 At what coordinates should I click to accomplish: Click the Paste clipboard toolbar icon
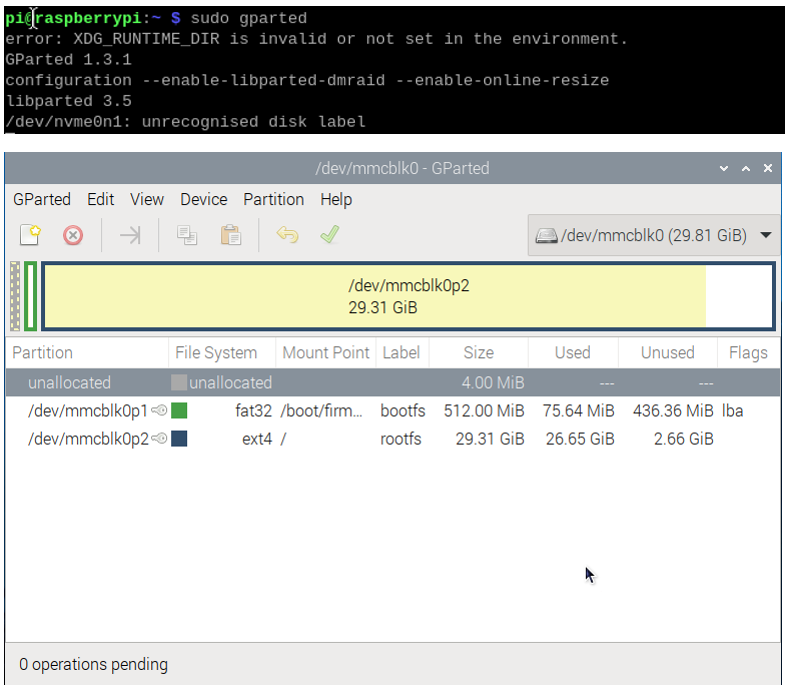click(231, 235)
